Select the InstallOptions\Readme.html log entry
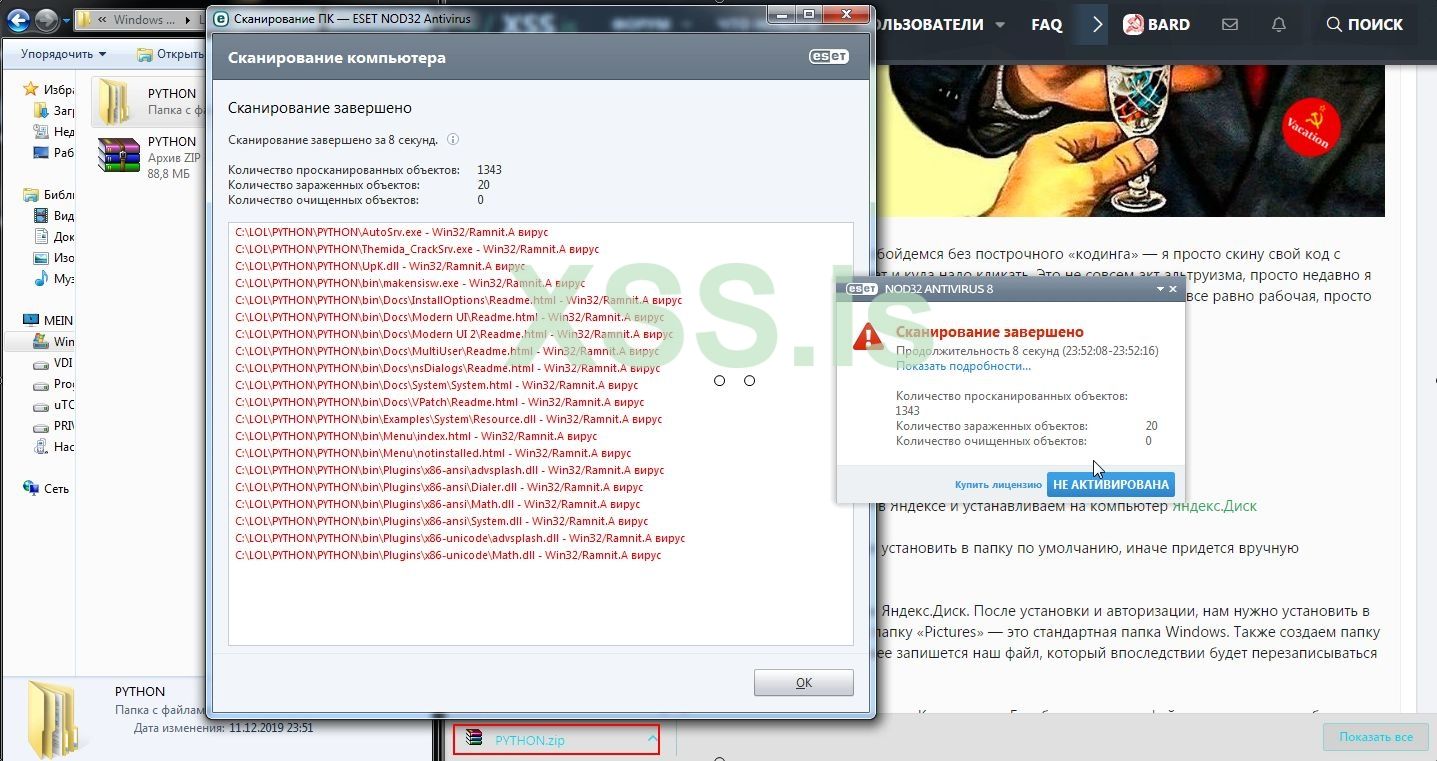 (459, 300)
